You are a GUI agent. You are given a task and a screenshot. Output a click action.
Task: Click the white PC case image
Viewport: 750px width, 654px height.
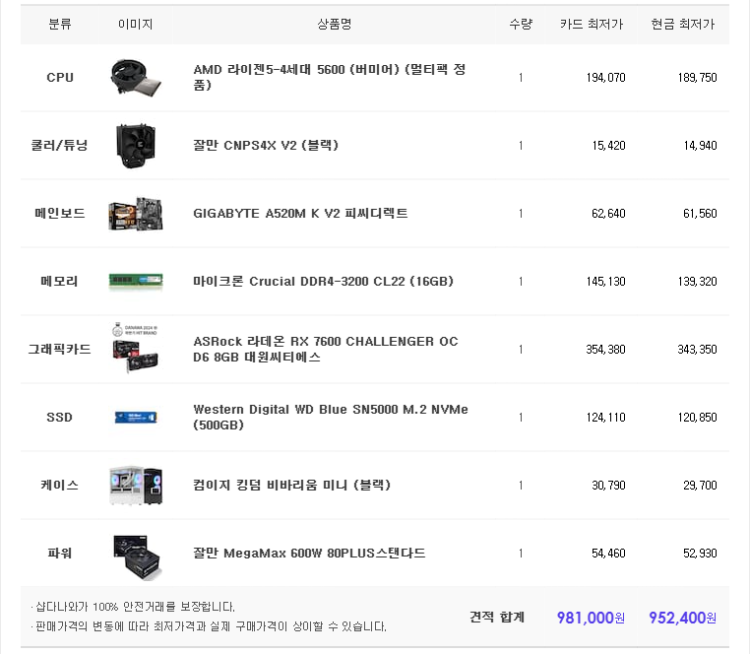click(x=135, y=485)
